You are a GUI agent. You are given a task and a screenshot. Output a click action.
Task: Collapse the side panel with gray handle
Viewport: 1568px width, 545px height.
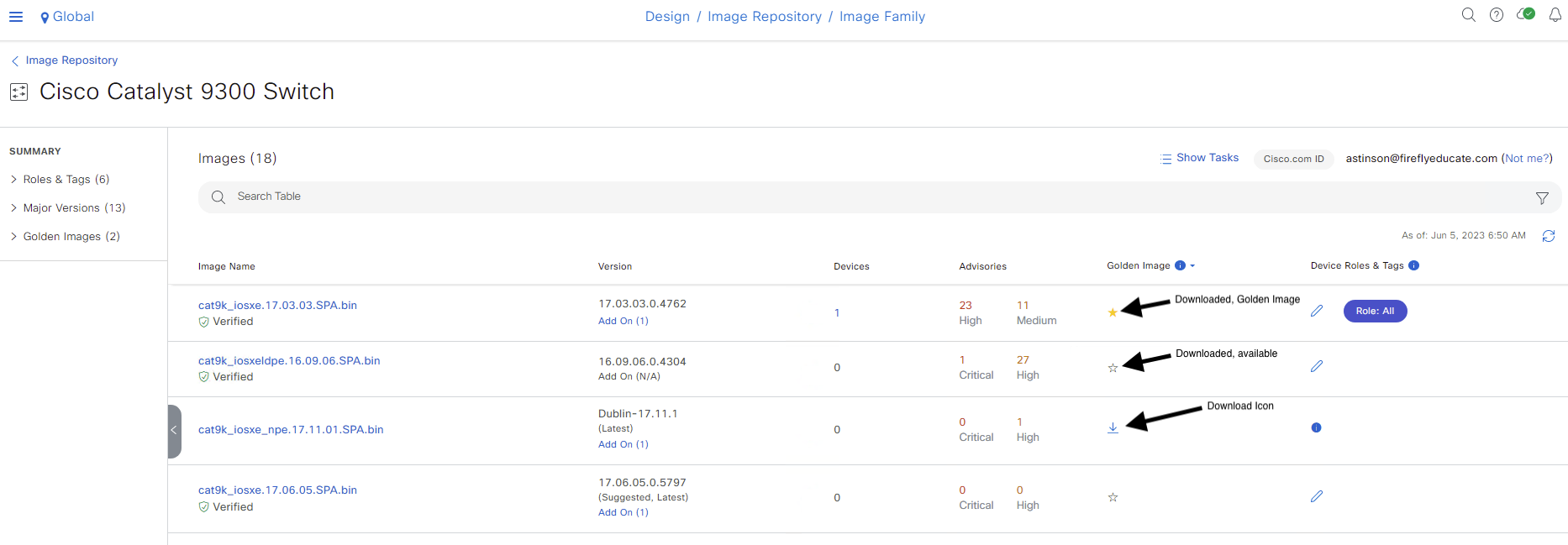[174, 431]
